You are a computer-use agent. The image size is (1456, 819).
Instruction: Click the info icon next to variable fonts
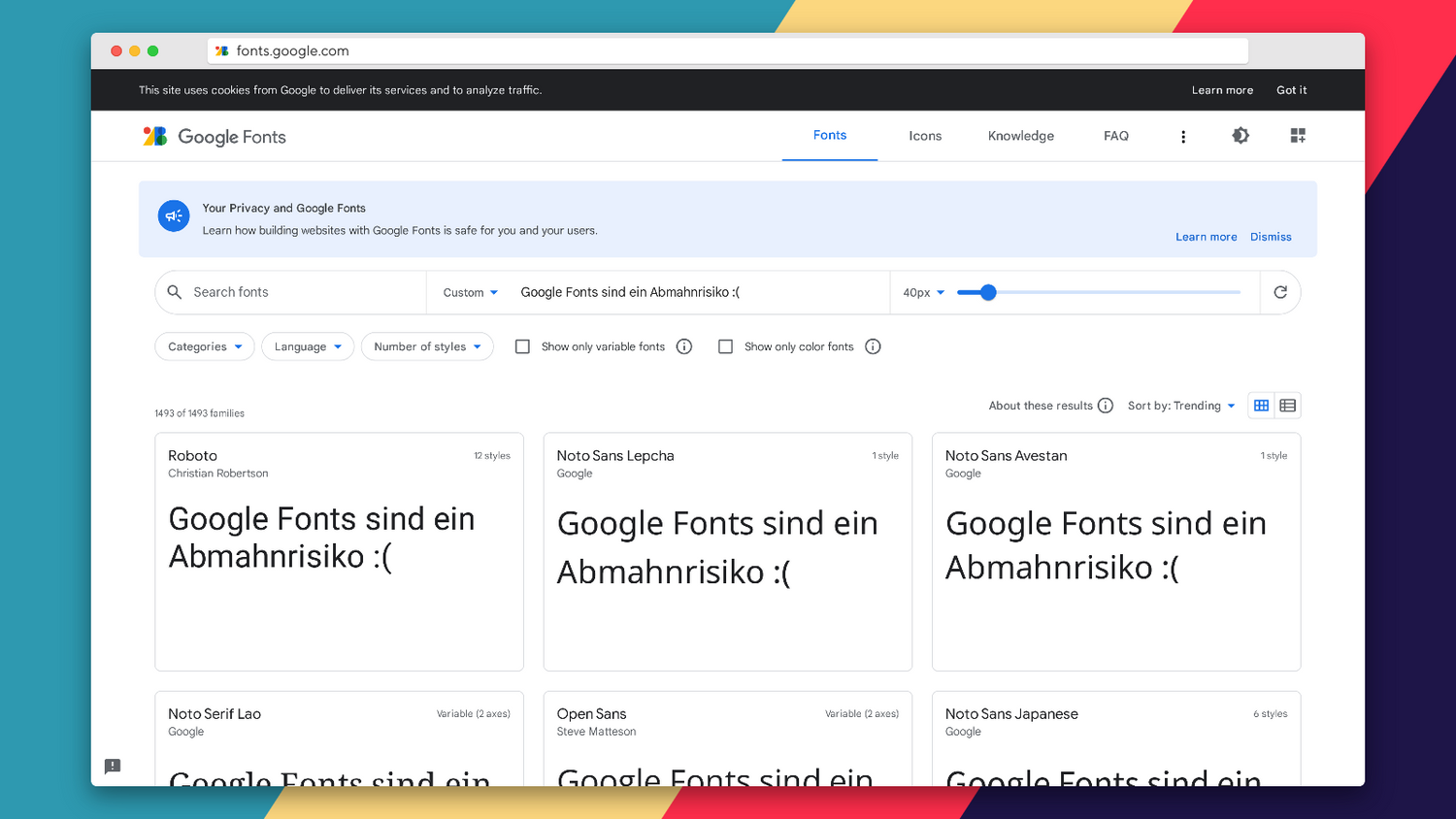pyautogui.click(x=684, y=346)
